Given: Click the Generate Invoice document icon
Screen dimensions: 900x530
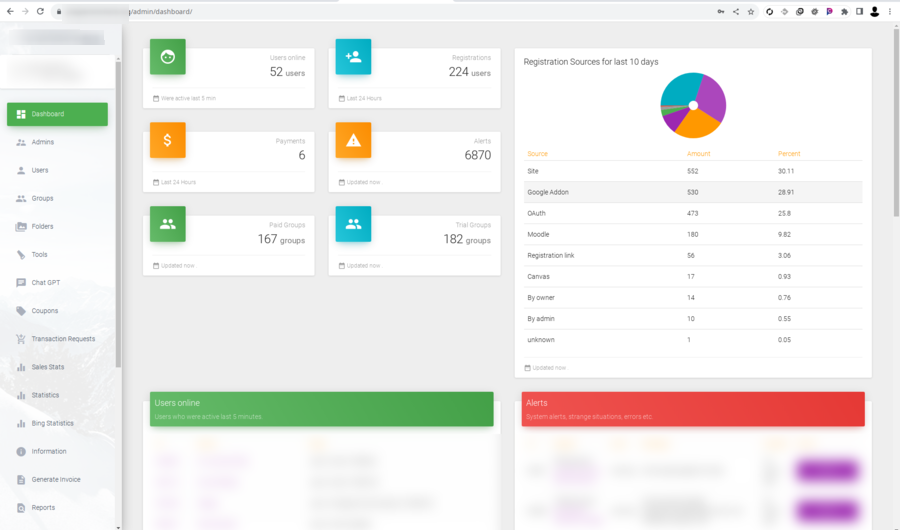Looking at the screenshot, I should pyautogui.click(x=21, y=479).
